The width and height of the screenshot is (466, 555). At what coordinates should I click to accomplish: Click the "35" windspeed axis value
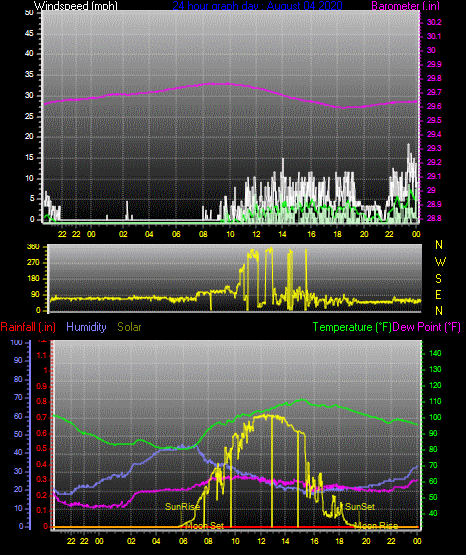(29, 75)
